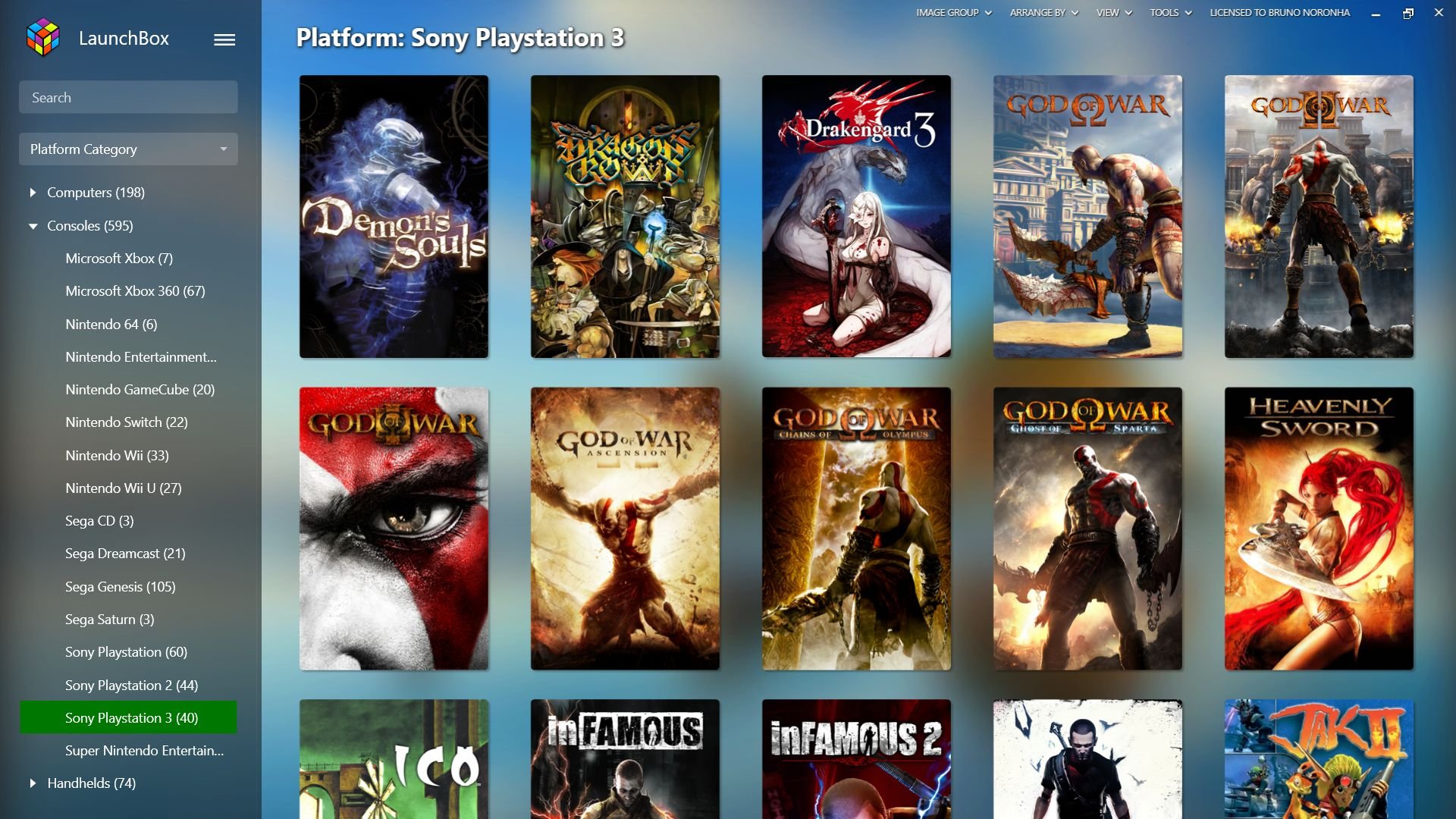Viewport: 1456px width, 819px height.
Task: Select the inFAMOUS 2 cover
Action: point(856,759)
